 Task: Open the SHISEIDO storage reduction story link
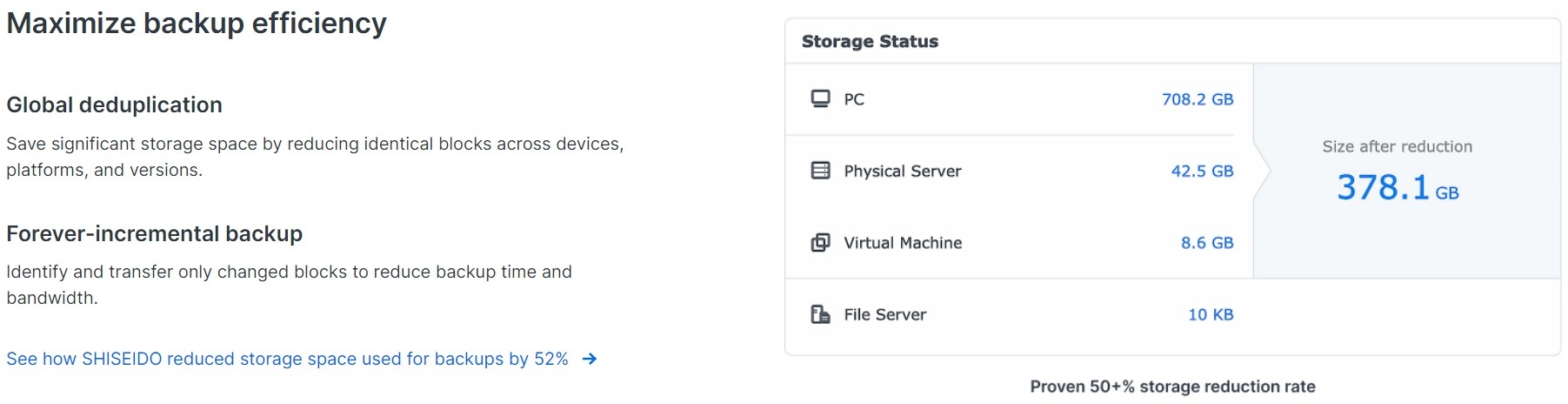(x=287, y=359)
